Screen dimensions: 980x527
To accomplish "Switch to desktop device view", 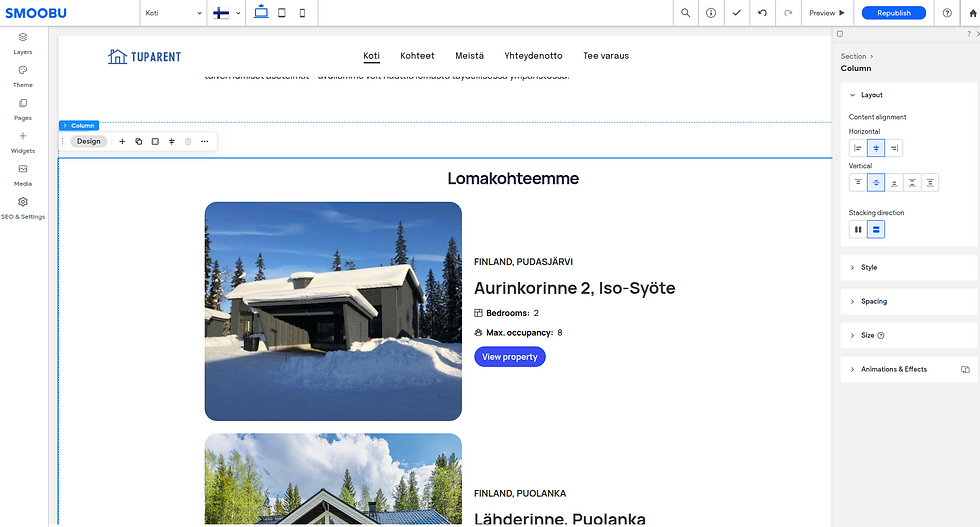I will pyautogui.click(x=261, y=13).
